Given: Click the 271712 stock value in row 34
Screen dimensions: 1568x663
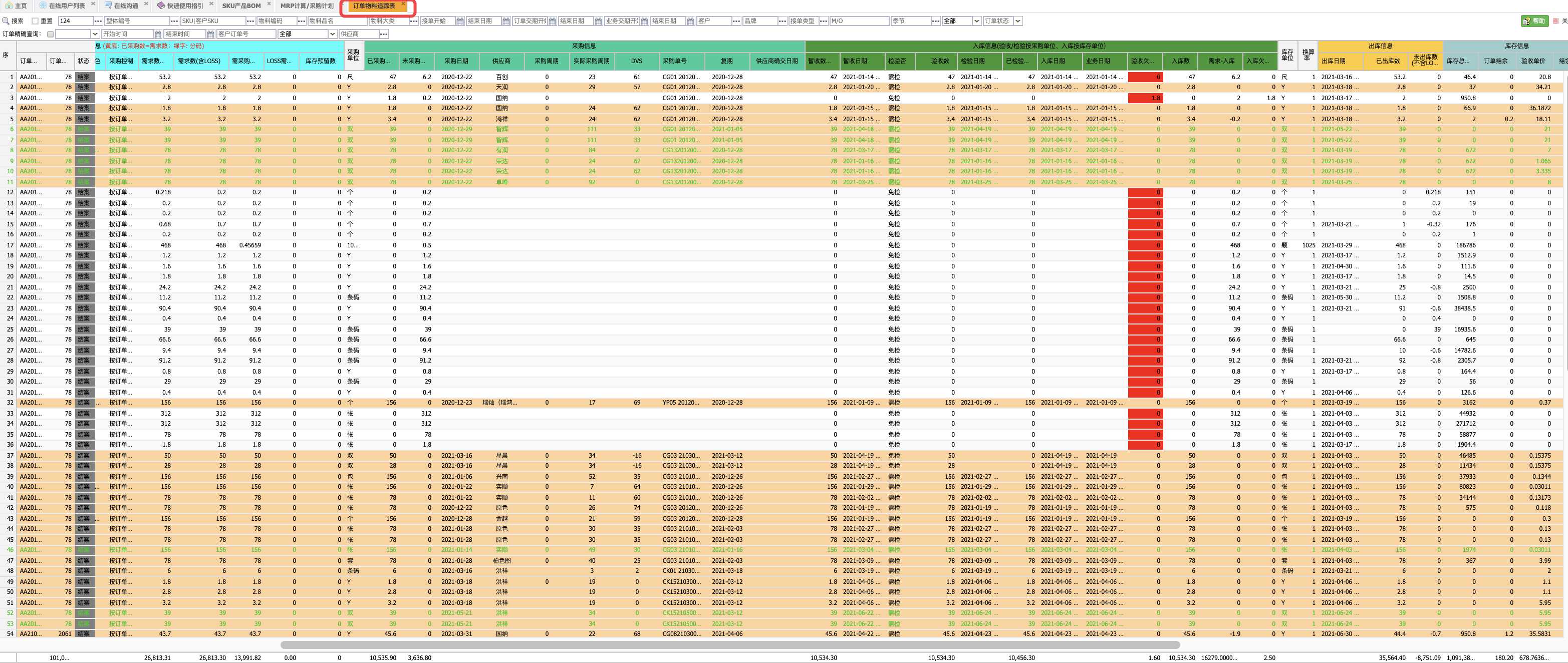Looking at the screenshot, I should [x=1465, y=424].
